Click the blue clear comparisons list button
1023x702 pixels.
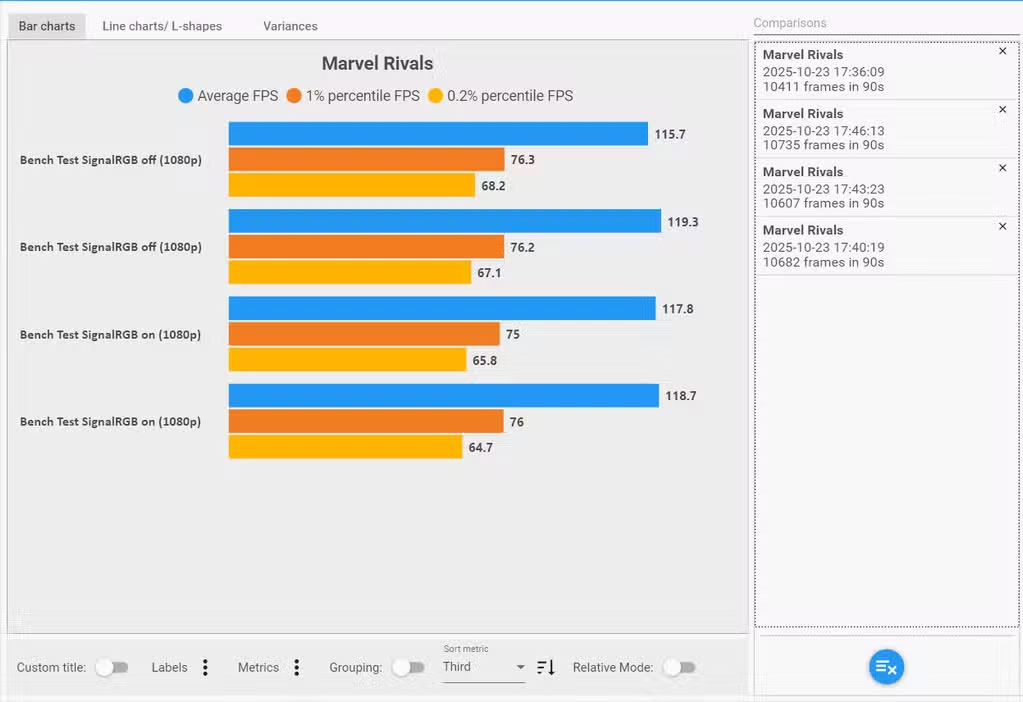(x=886, y=667)
